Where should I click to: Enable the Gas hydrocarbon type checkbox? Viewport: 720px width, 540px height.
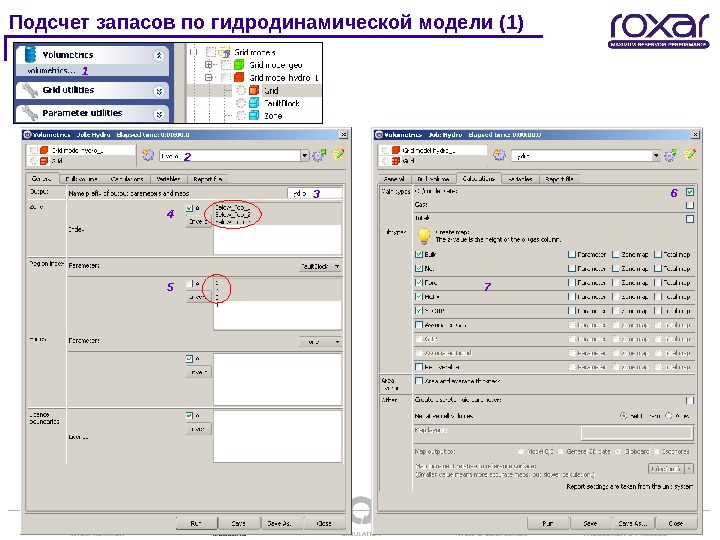click(x=690, y=205)
